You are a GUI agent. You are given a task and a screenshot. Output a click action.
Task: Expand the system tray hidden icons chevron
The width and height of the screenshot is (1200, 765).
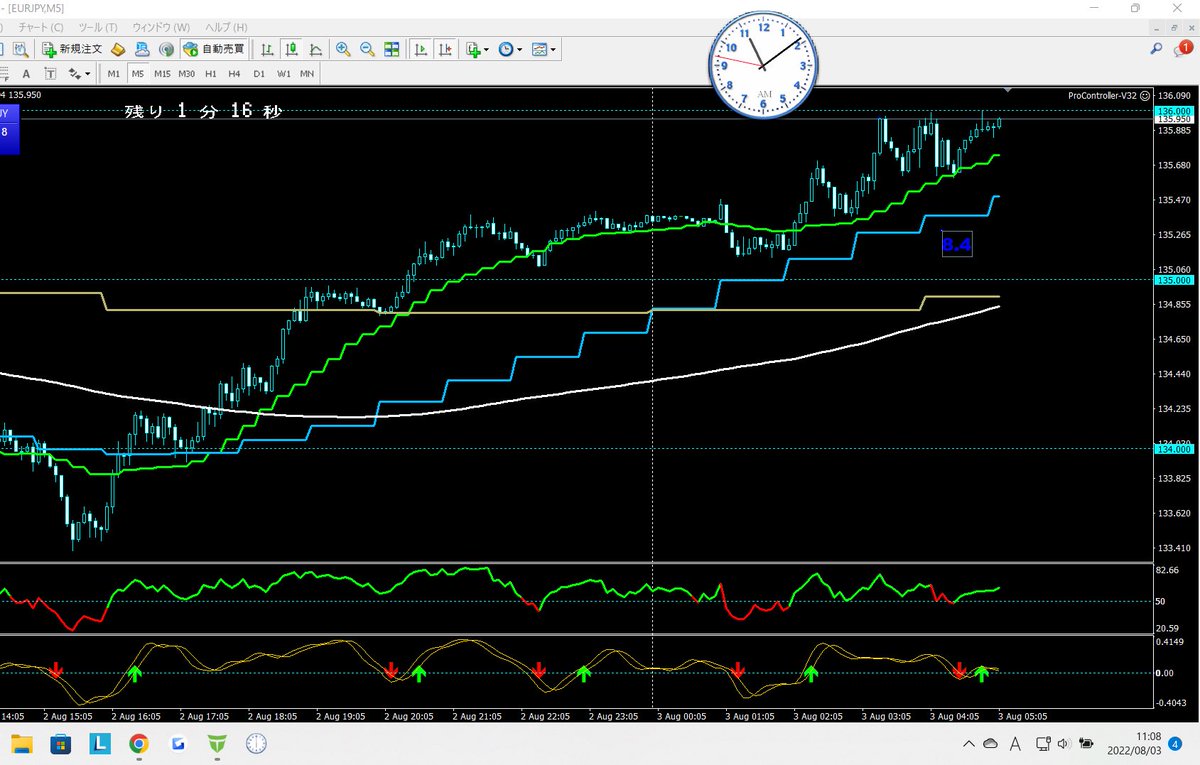click(968, 743)
